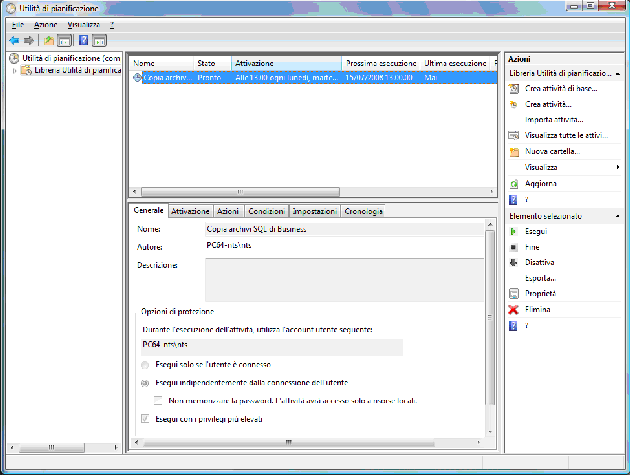Click the tree pane horizontal scrollbar thumb

pos(52,447)
